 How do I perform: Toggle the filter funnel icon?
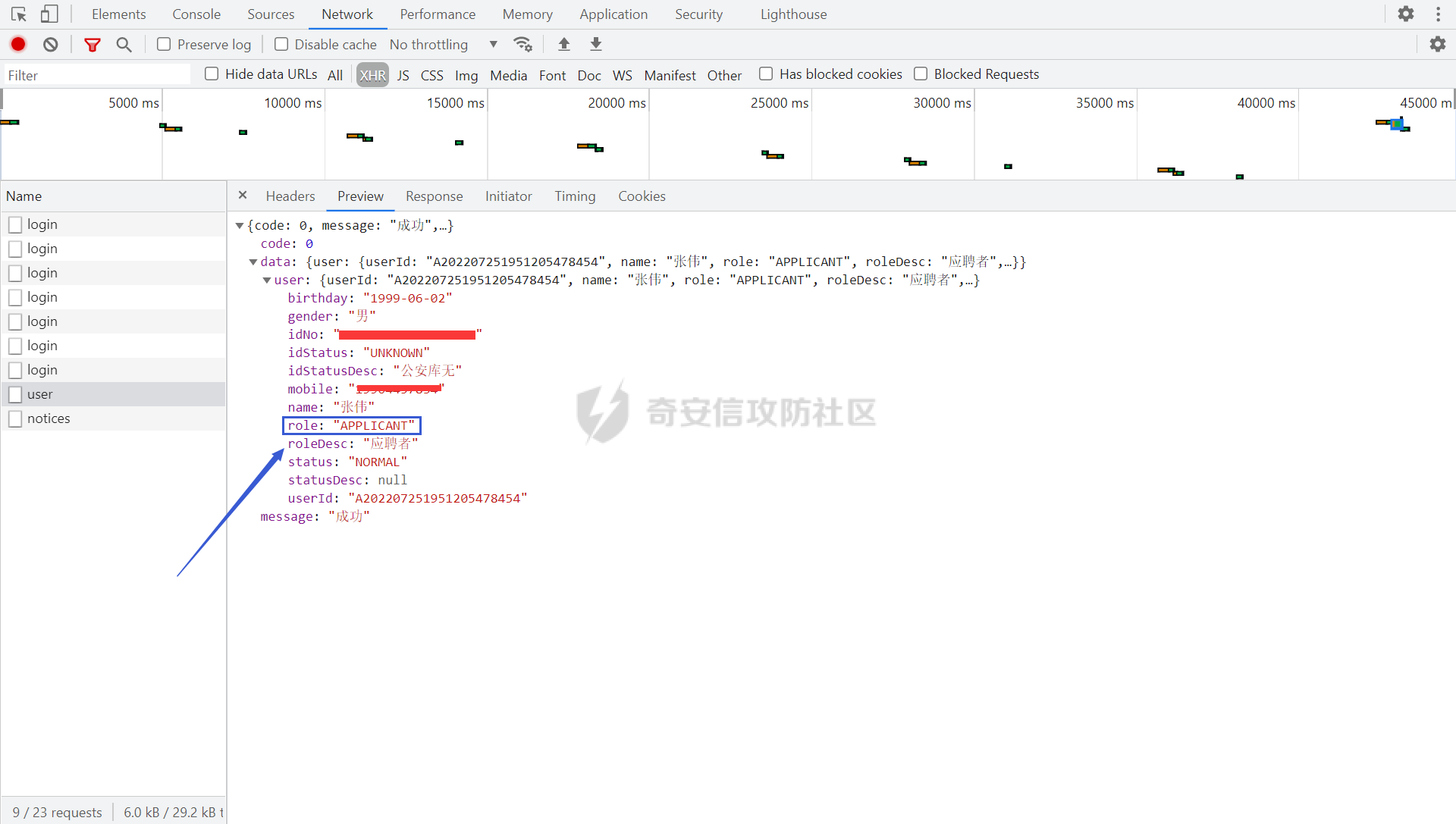click(93, 45)
